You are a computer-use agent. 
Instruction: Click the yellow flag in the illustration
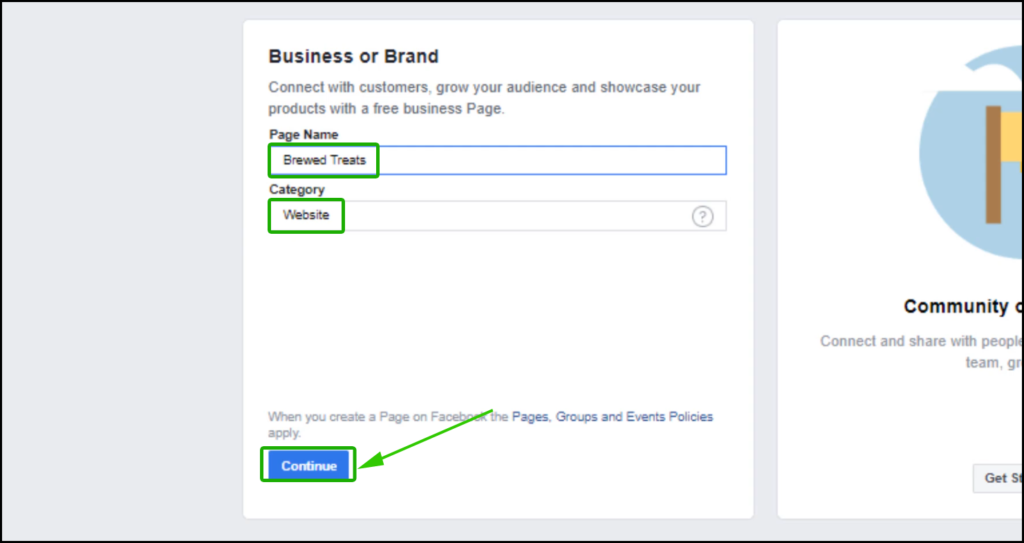tap(1012, 137)
